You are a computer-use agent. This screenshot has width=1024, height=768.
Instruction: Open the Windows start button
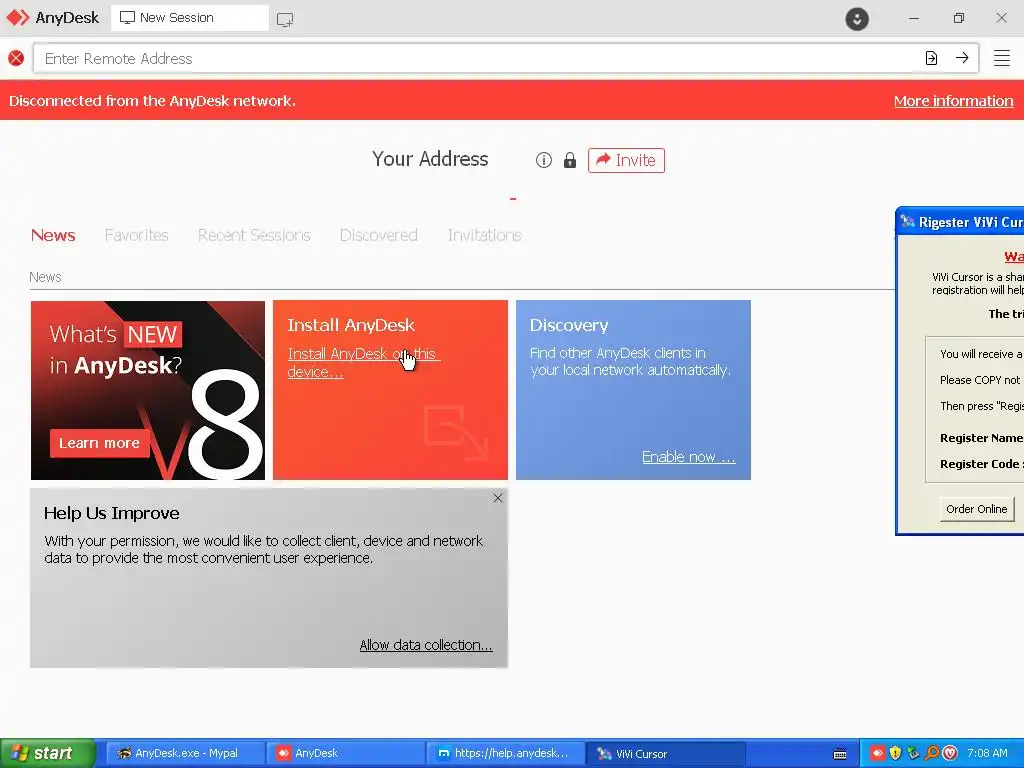pyautogui.click(x=48, y=753)
